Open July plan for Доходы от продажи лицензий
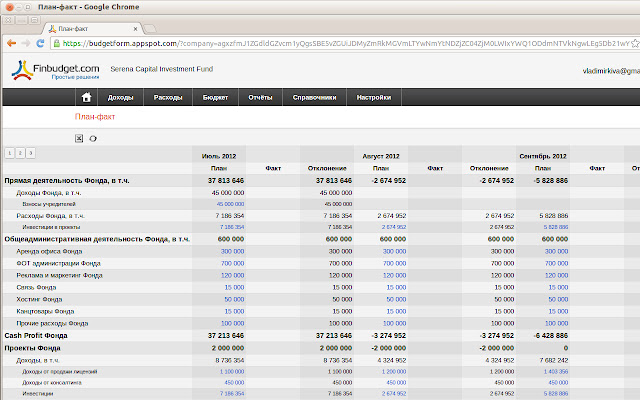 pyautogui.click(x=232, y=372)
